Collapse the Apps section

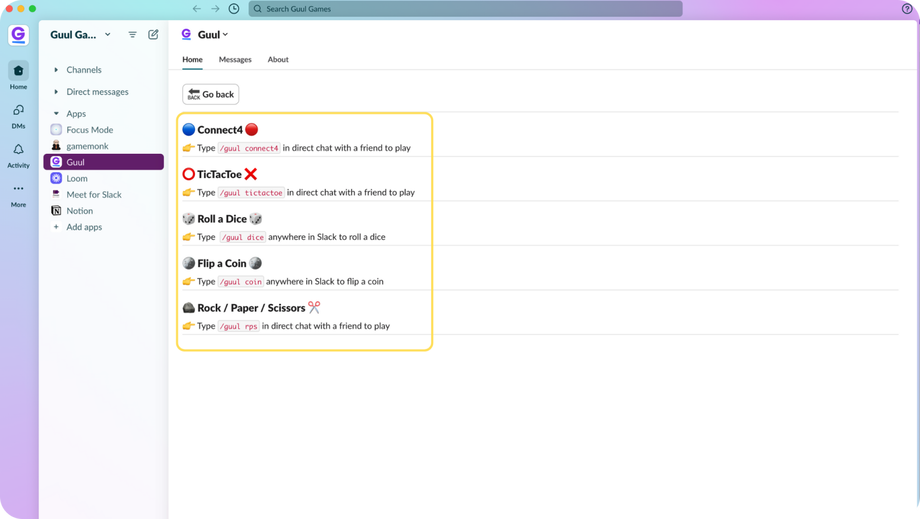(x=57, y=114)
